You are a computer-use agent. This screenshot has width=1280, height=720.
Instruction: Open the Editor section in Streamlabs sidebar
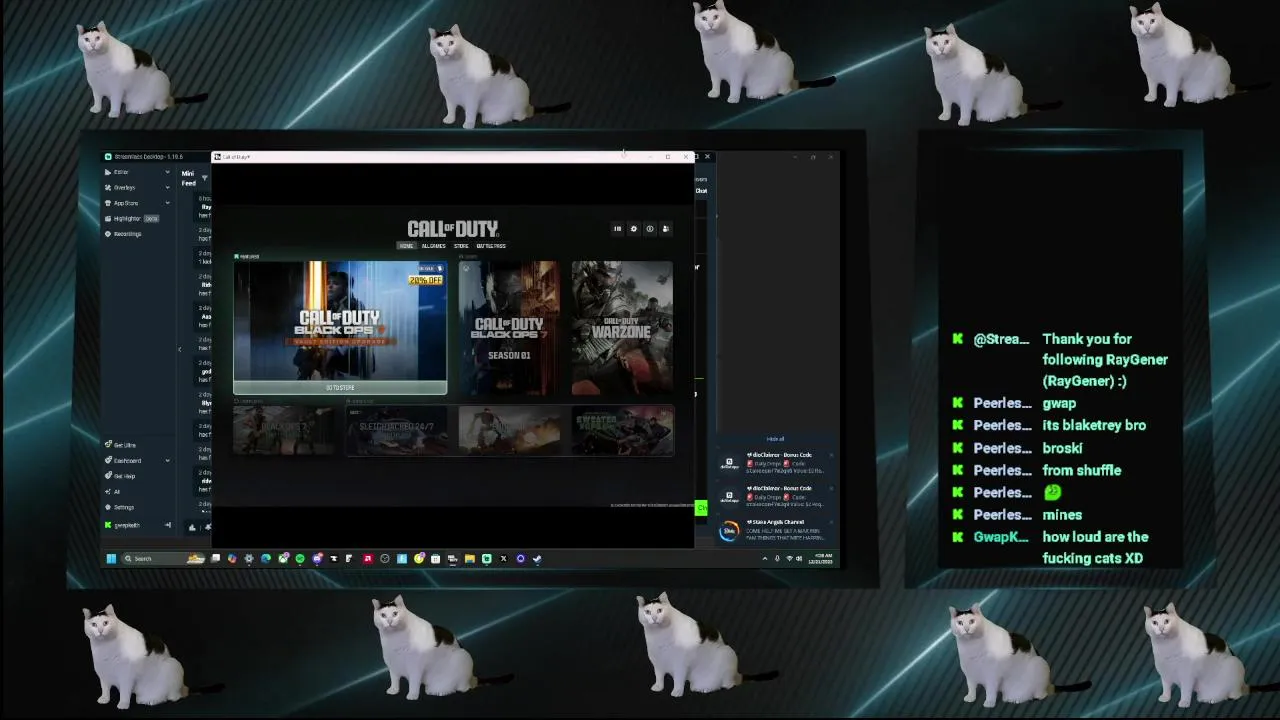tap(121, 172)
